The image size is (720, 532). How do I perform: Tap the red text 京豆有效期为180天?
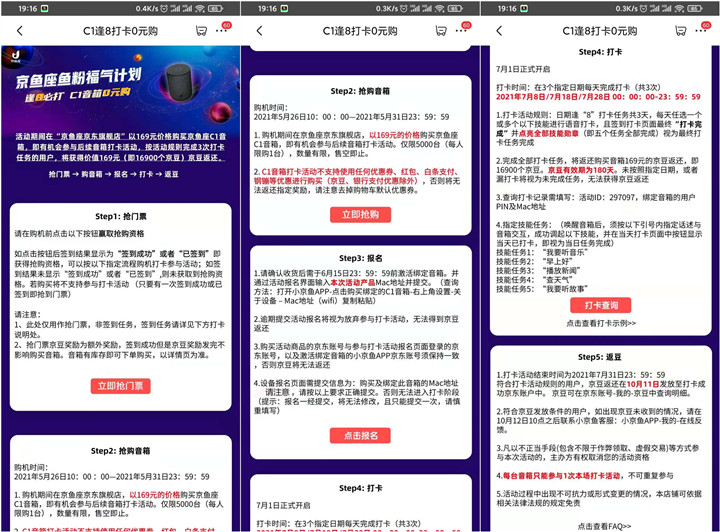581,170
